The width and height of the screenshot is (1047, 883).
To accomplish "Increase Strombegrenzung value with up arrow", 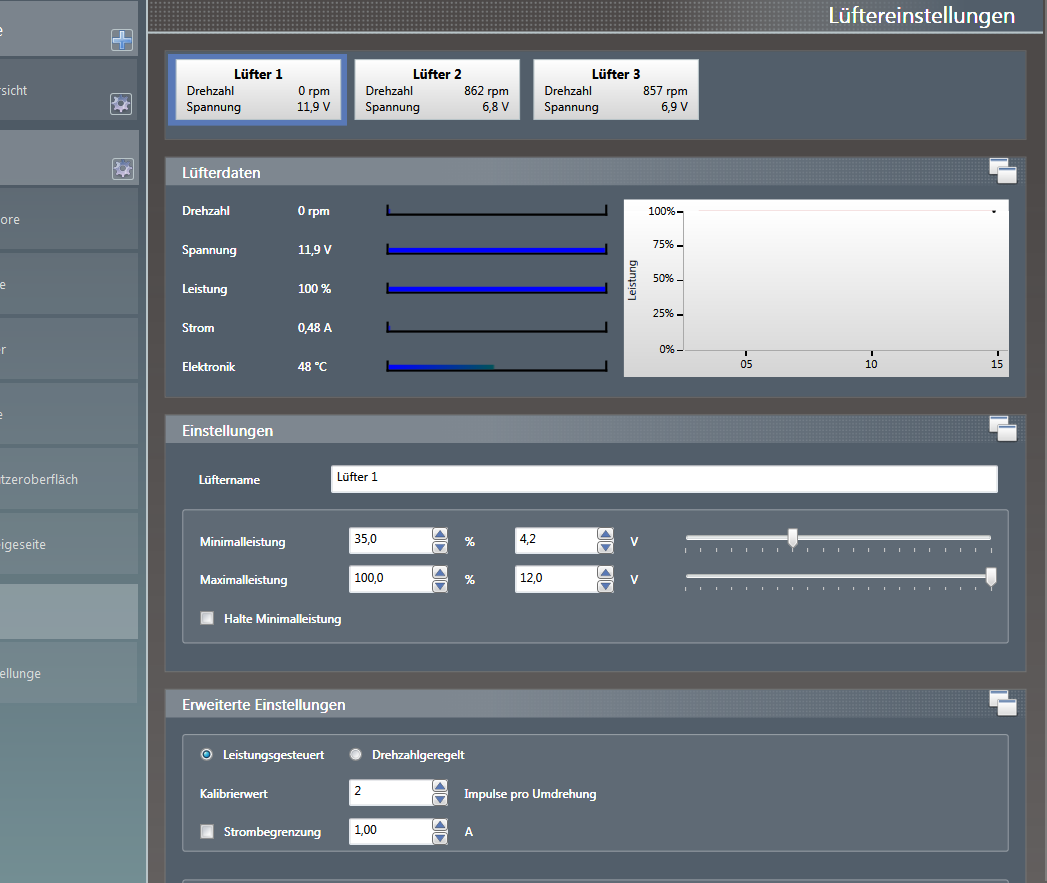I will tap(439, 824).
